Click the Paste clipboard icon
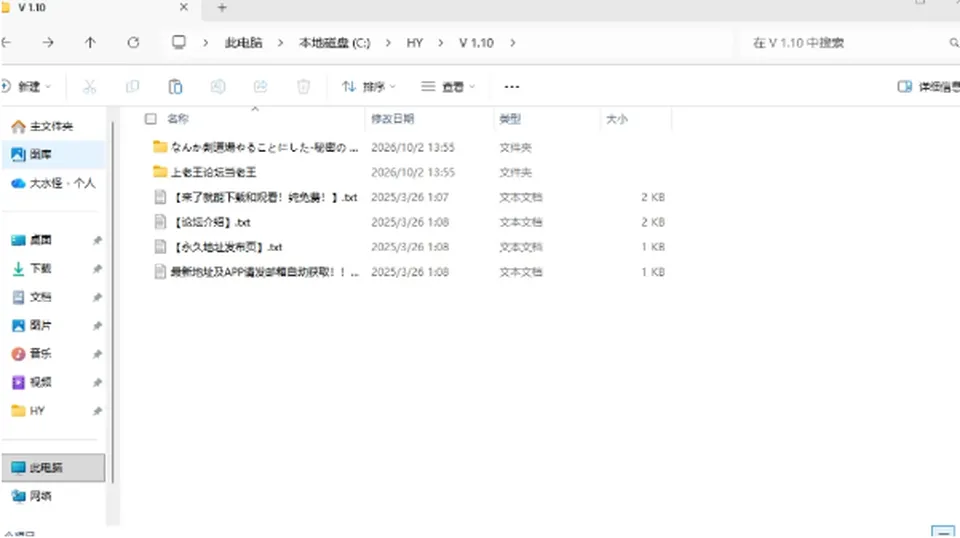This screenshot has width=960, height=538. pos(175,87)
